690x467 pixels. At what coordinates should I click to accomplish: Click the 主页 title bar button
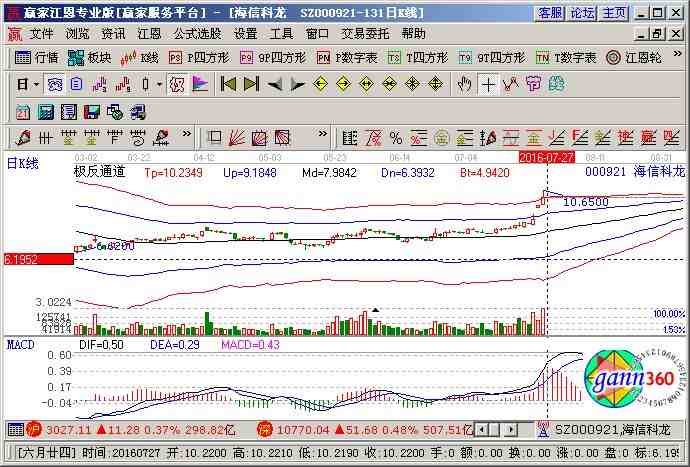tap(613, 13)
